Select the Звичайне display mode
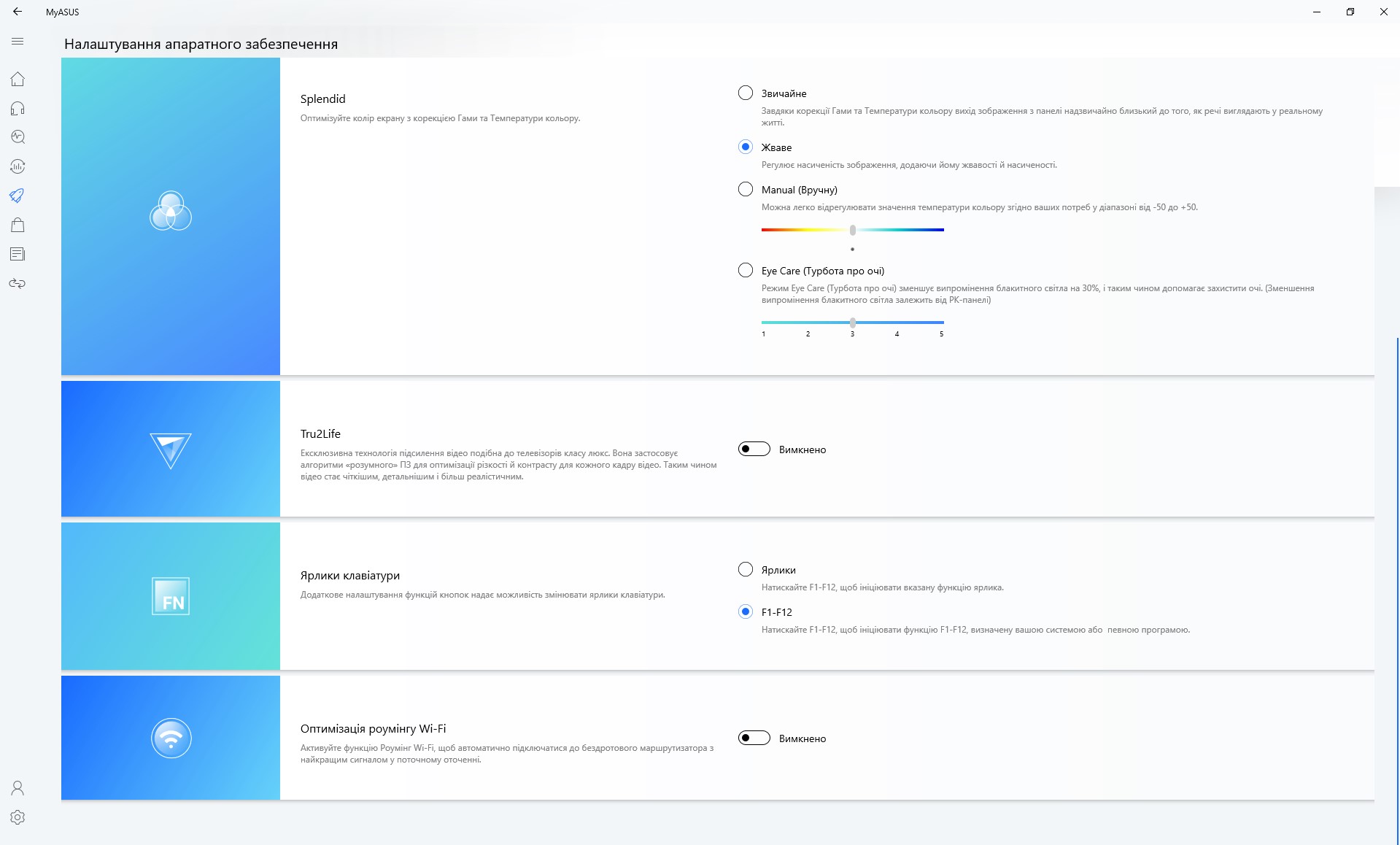This screenshot has height=845, width=1400. (746, 93)
